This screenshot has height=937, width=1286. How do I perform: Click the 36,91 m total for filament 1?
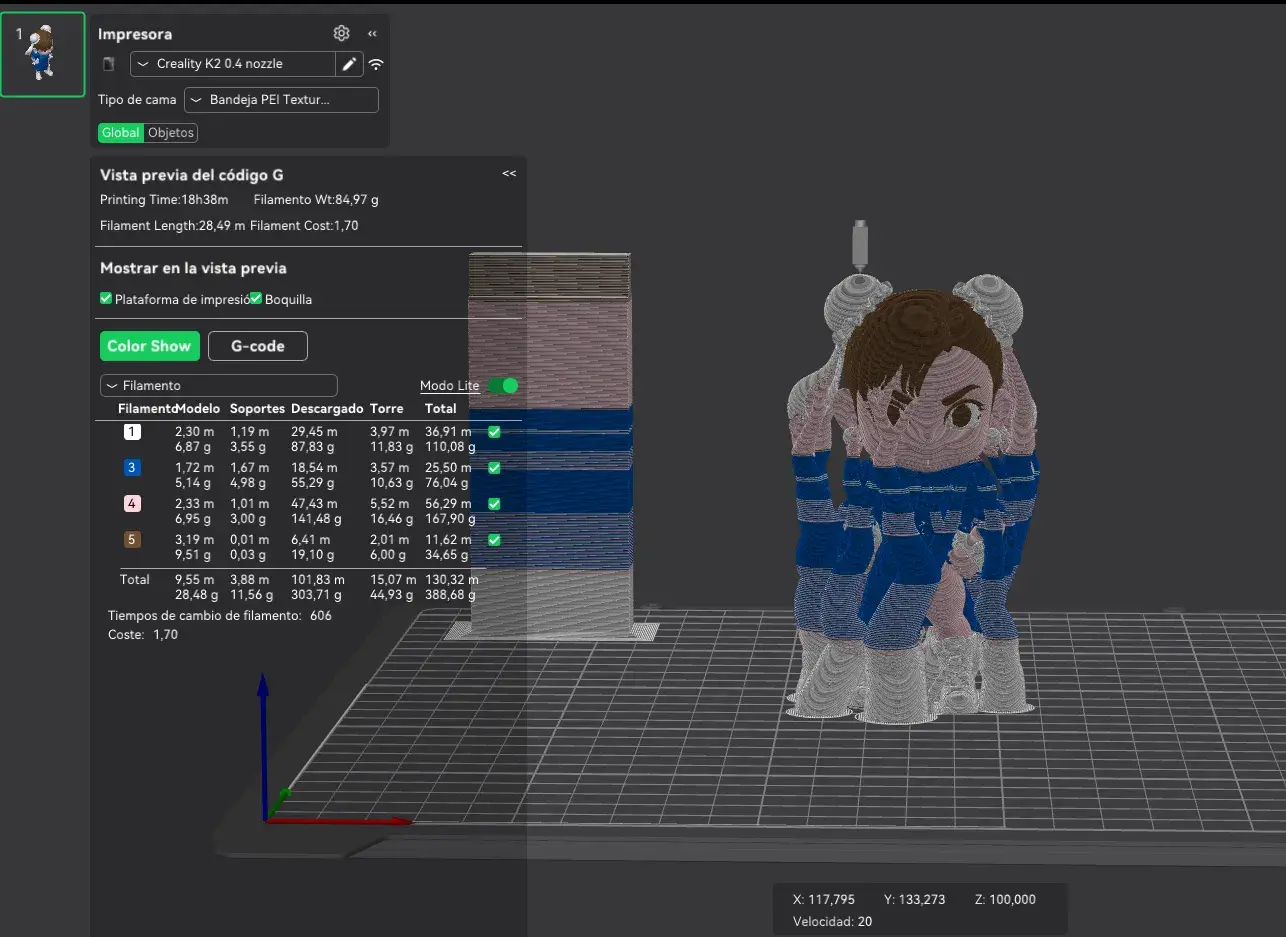click(448, 432)
